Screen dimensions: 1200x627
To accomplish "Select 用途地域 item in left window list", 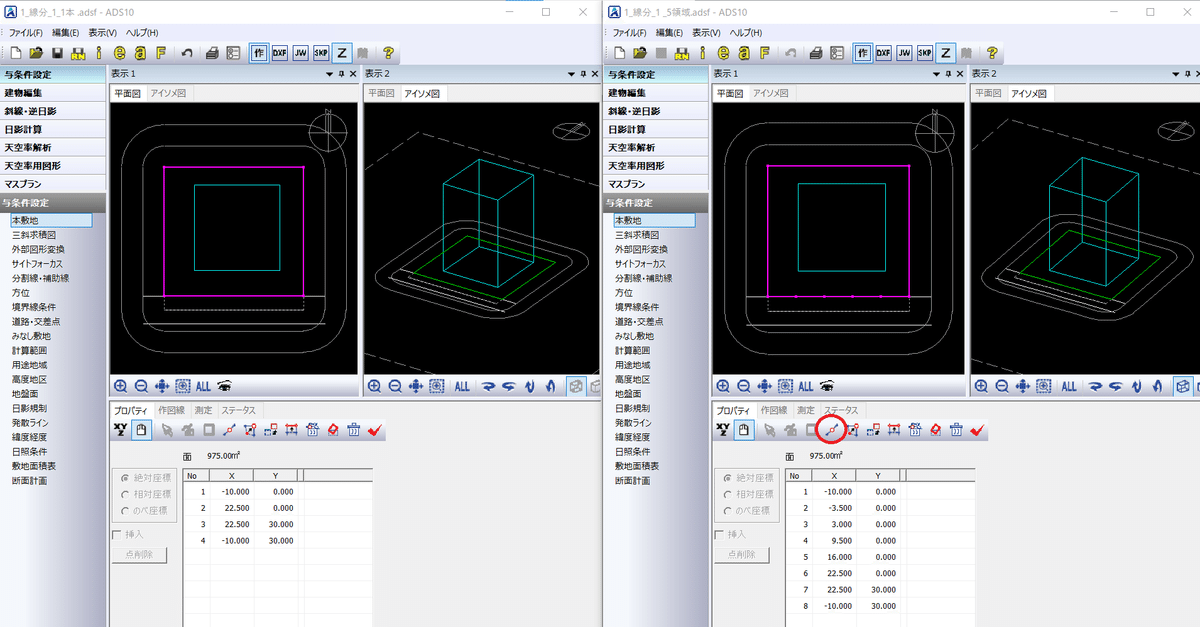I will coord(32,365).
